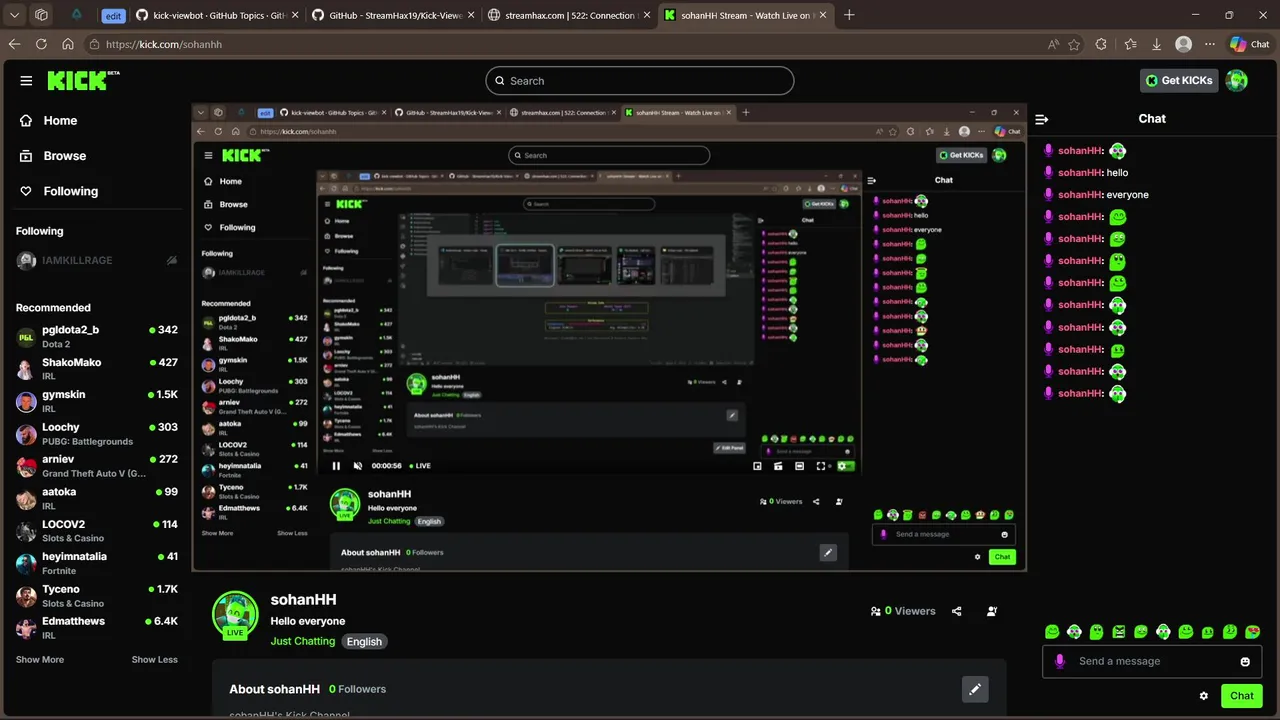Collapse recommended list with Show Less
Screen dimensions: 1280x720
click(155, 659)
